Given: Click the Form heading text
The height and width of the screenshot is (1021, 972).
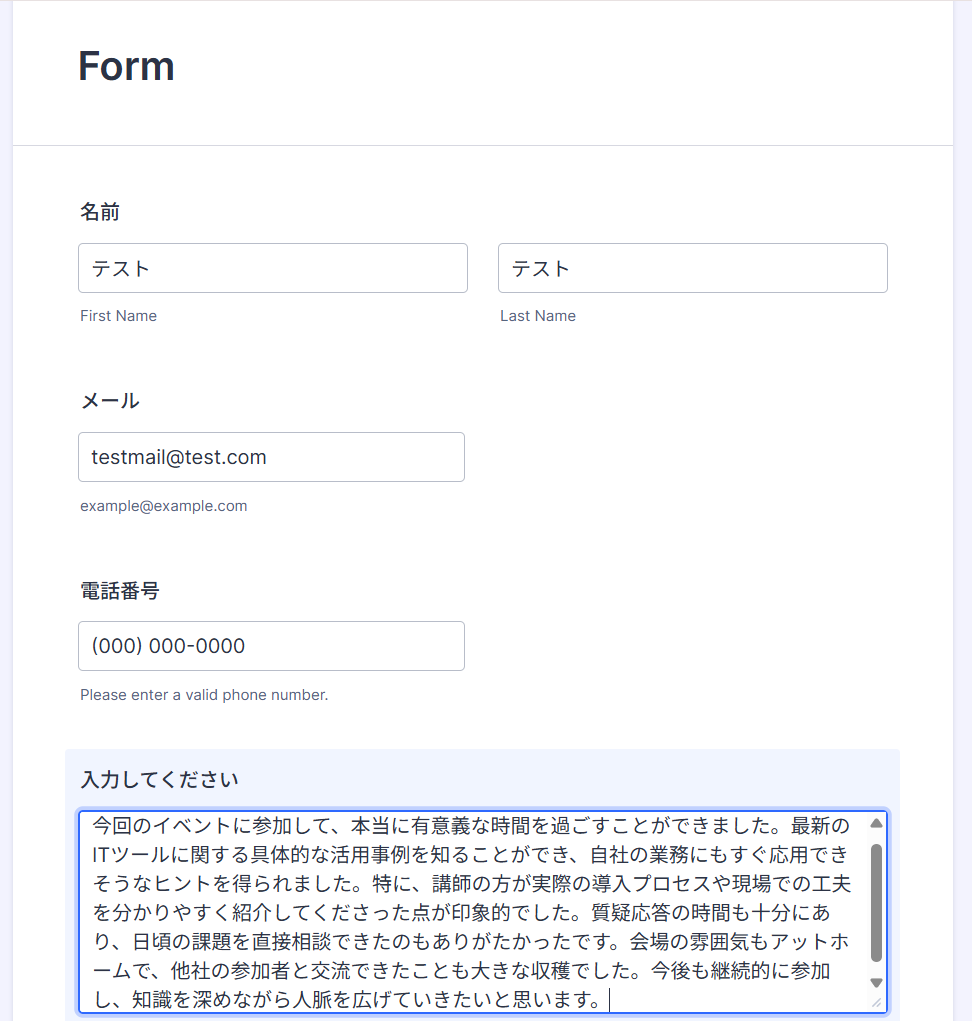Looking at the screenshot, I should point(126,66).
